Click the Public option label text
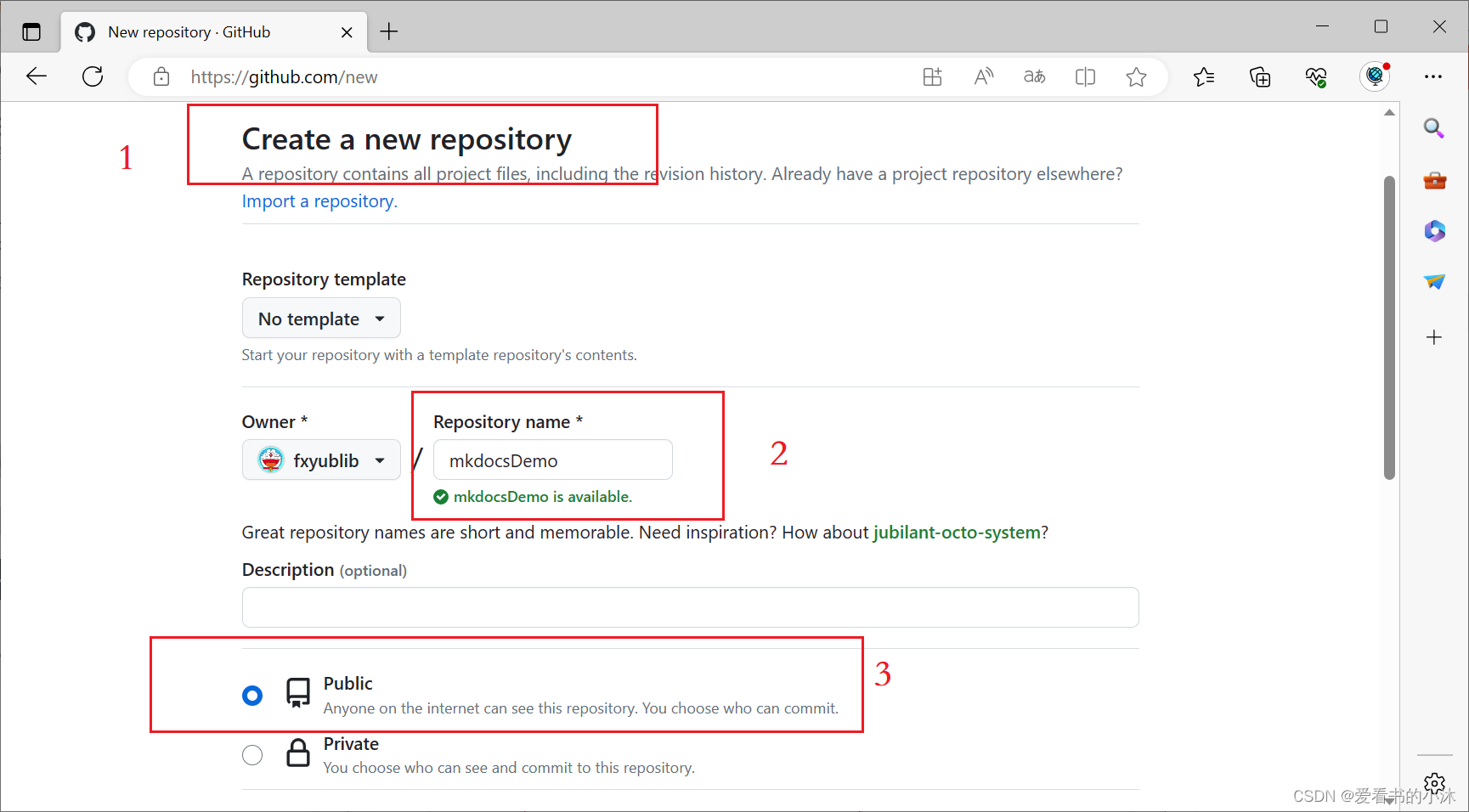Screen dimensions: 1469x812 coord(347,684)
